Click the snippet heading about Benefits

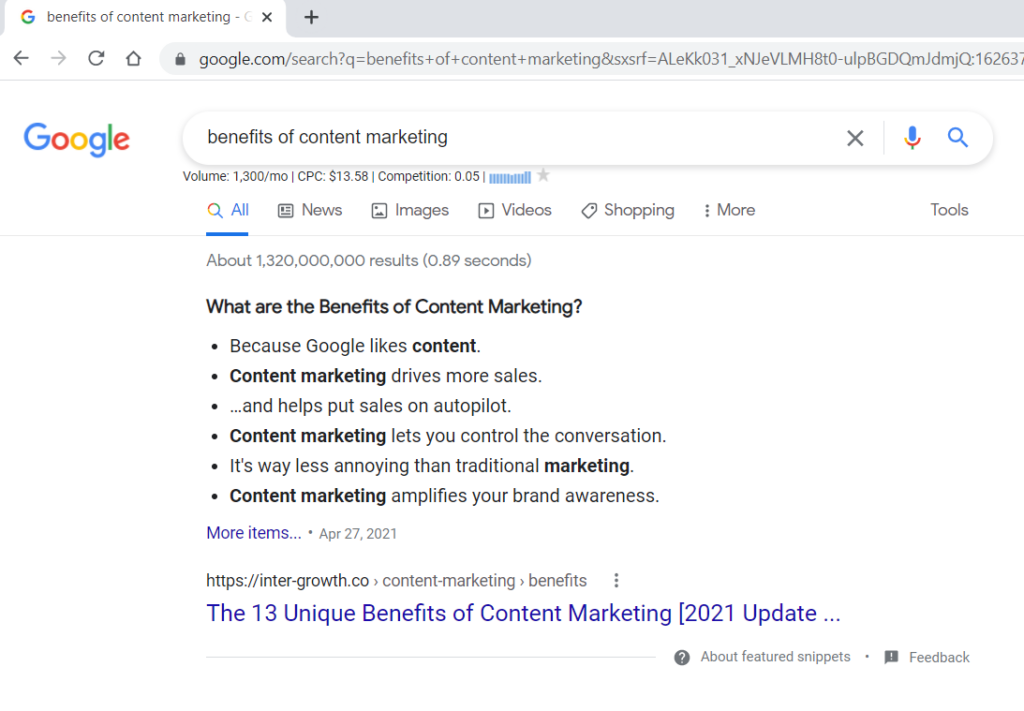click(x=394, y=307)
